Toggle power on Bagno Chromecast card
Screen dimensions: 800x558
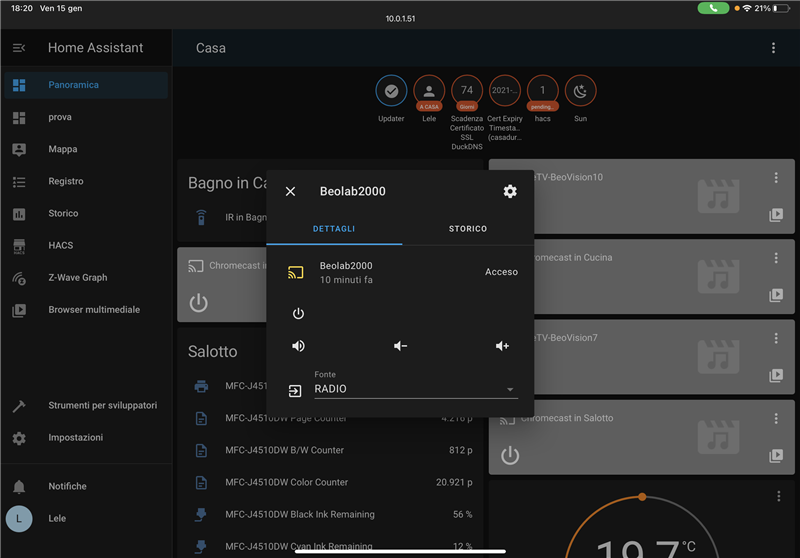(199, 303)
